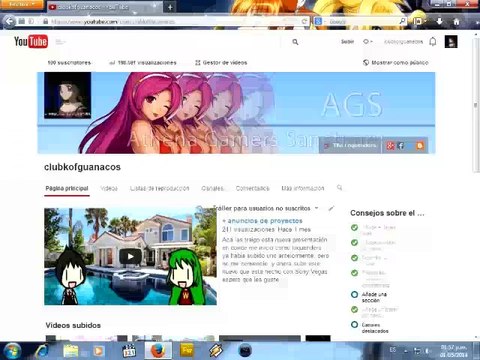Open the Más información tab
The image size is (480, 360).
coord(303,188)
